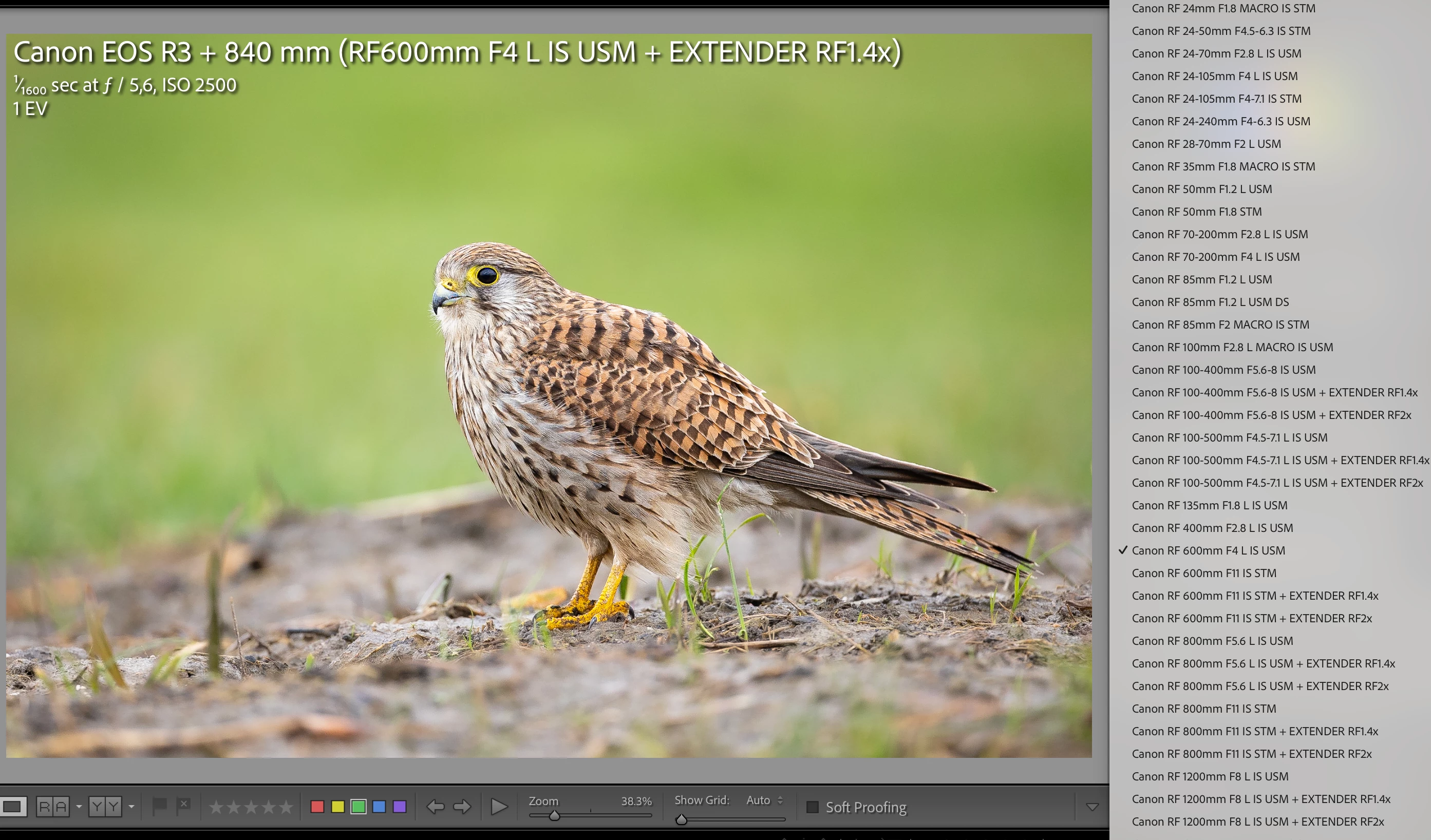Mark the photo as rejected flag

pos(183,806)
